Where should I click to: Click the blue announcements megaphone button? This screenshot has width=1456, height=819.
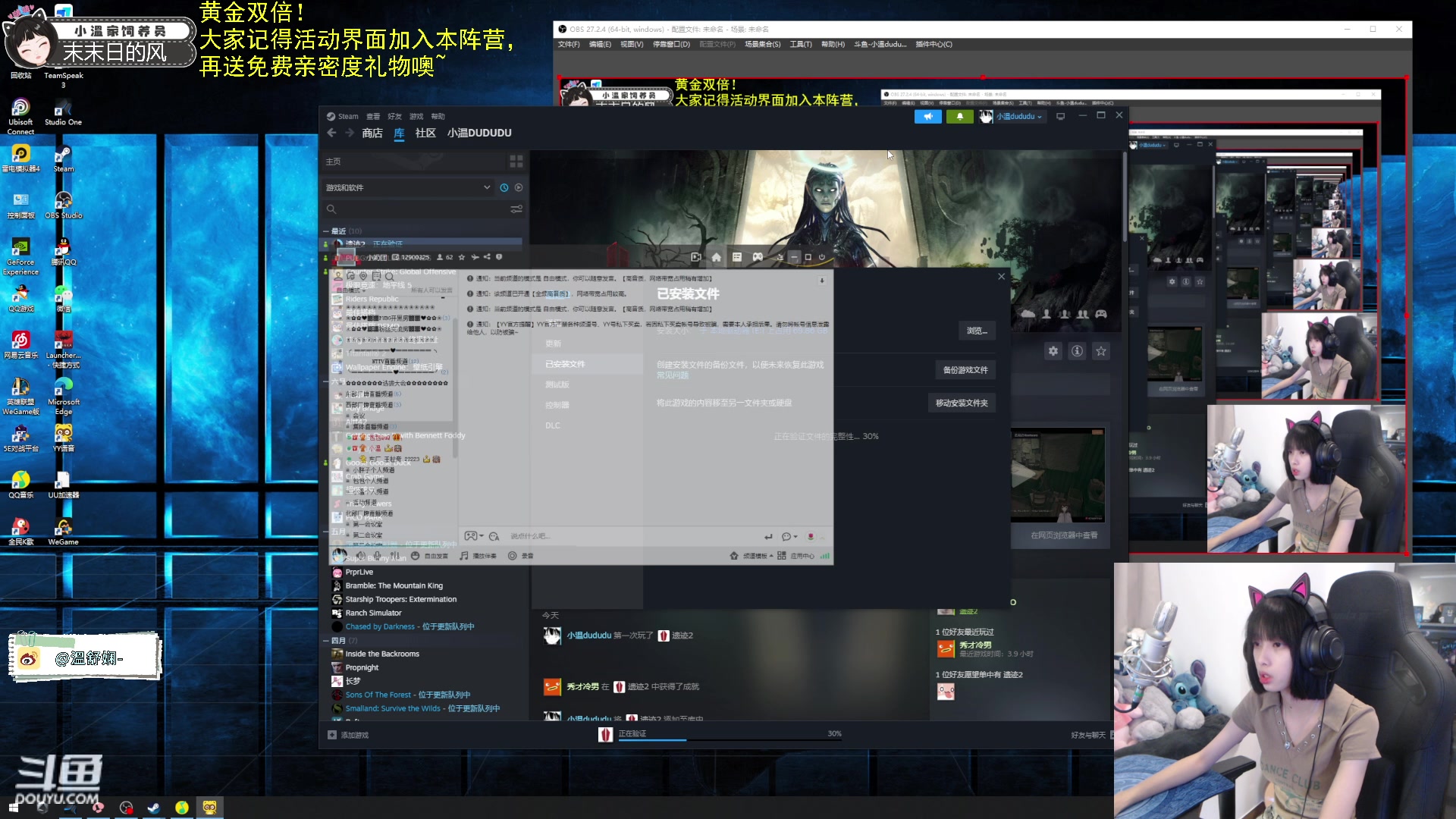pyautogui.click(x=927, y=117)
